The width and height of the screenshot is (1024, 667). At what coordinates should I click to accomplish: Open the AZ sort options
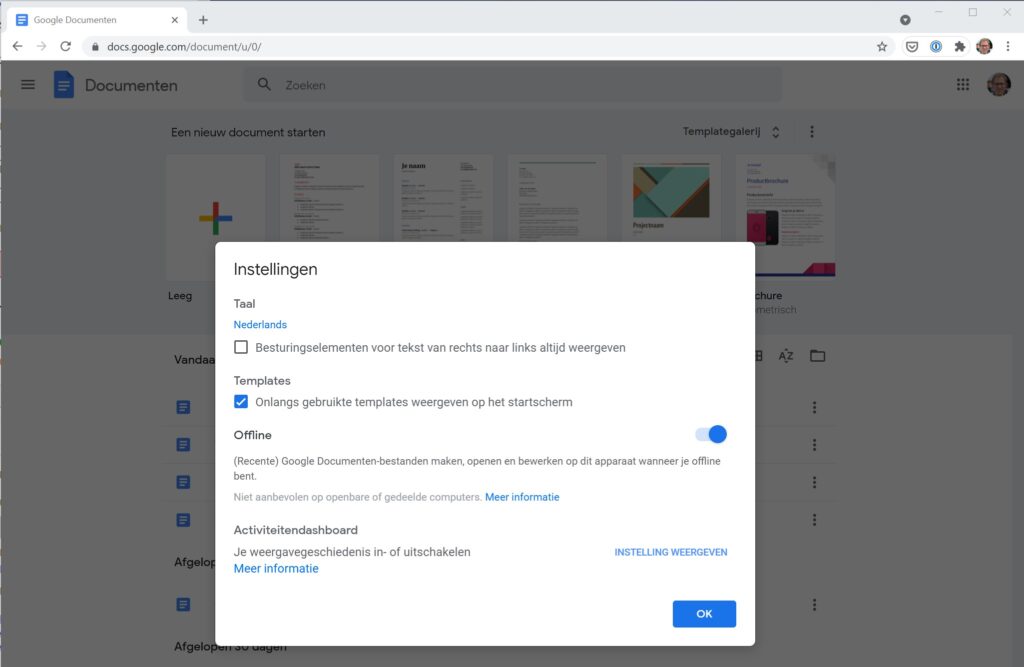pyautogui.click(x=786, y=356)
